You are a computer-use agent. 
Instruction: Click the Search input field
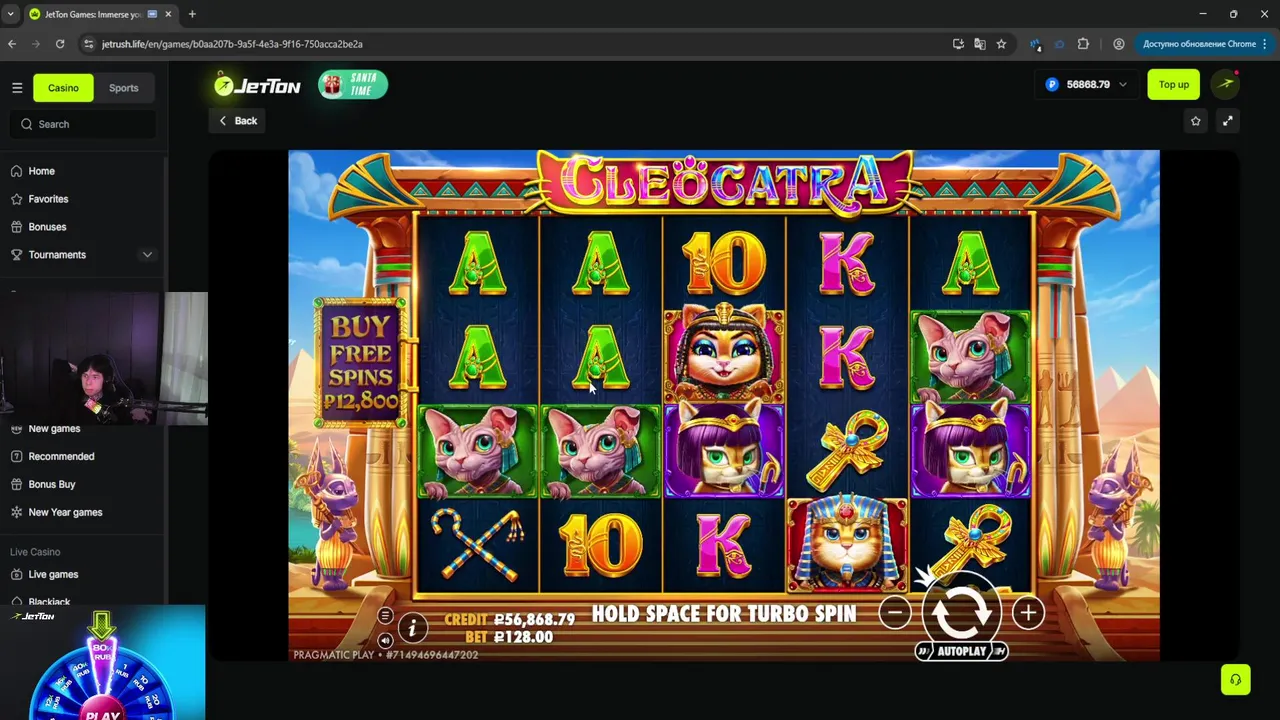click(83, 124)
